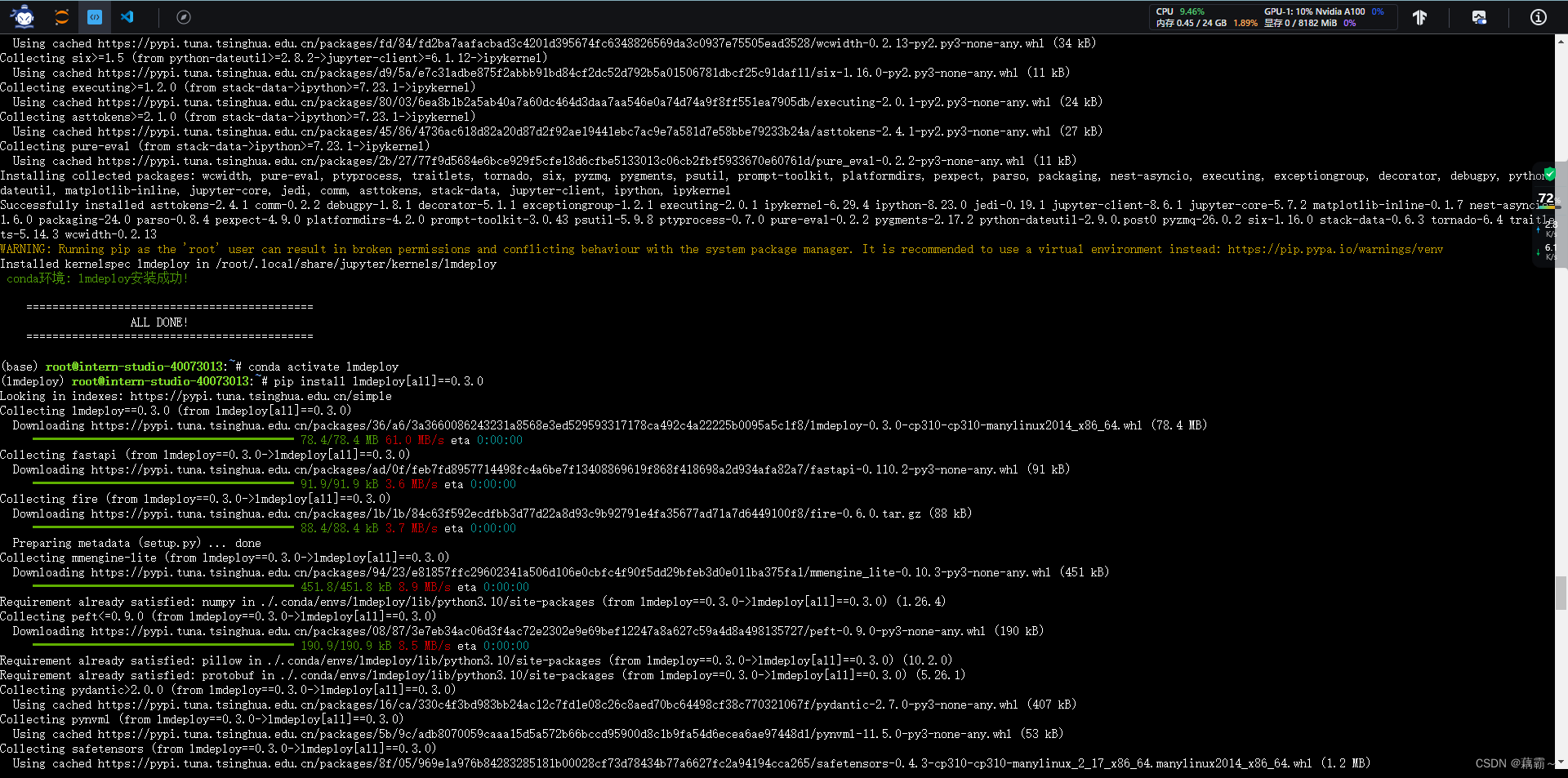
Task: Open the JupyterLab icon in top bar
Action: 62,16
